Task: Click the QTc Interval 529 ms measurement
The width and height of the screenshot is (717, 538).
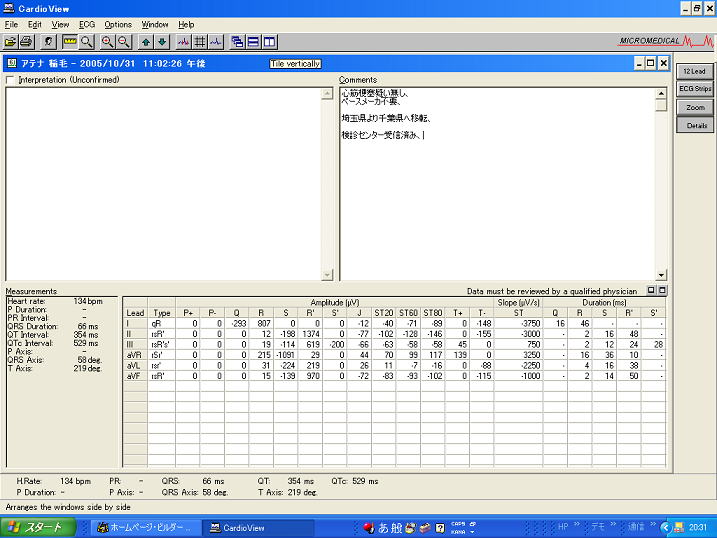Action: (53, 343)
